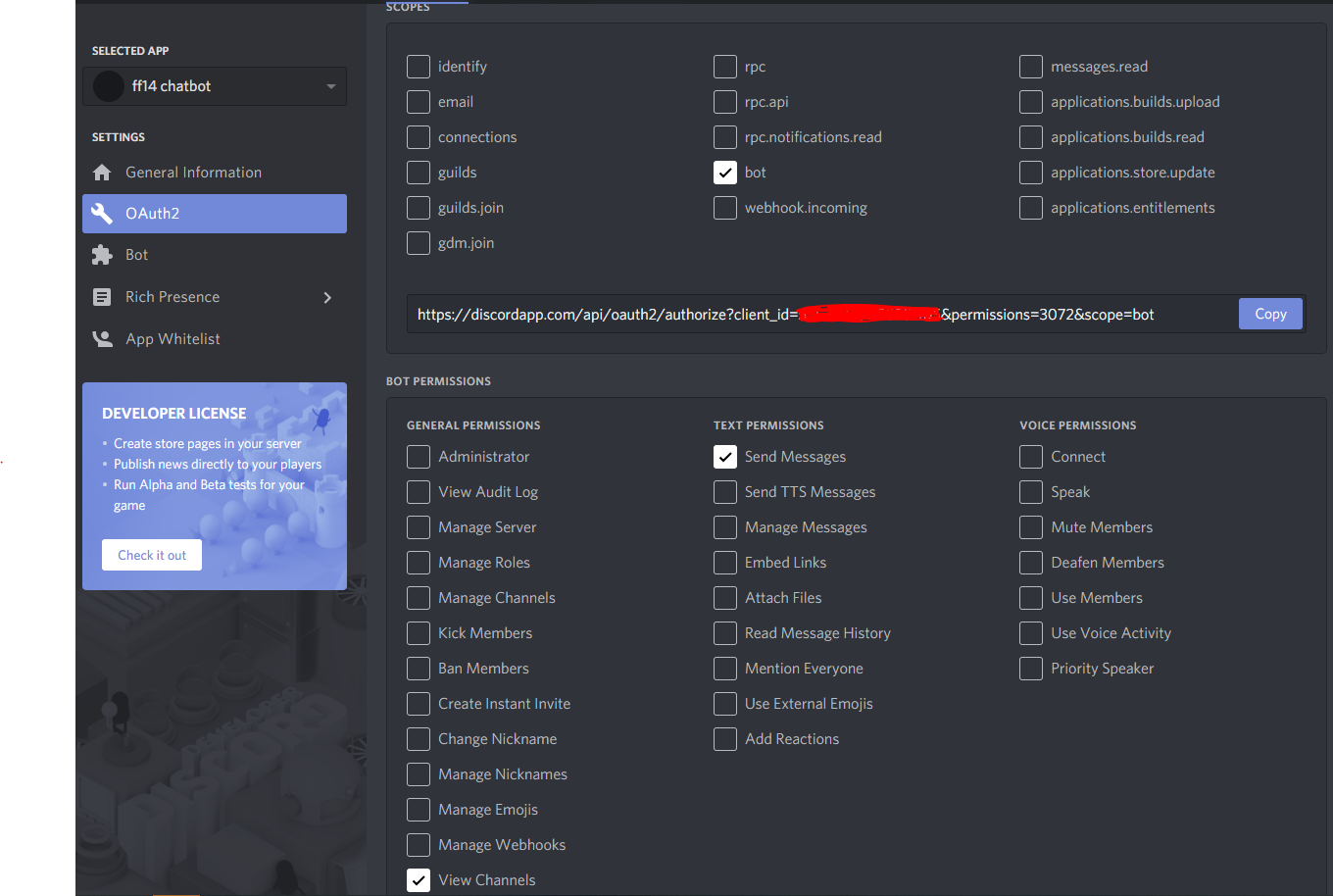Enable the Administrator permission checkbox

(x=419, y=457)
